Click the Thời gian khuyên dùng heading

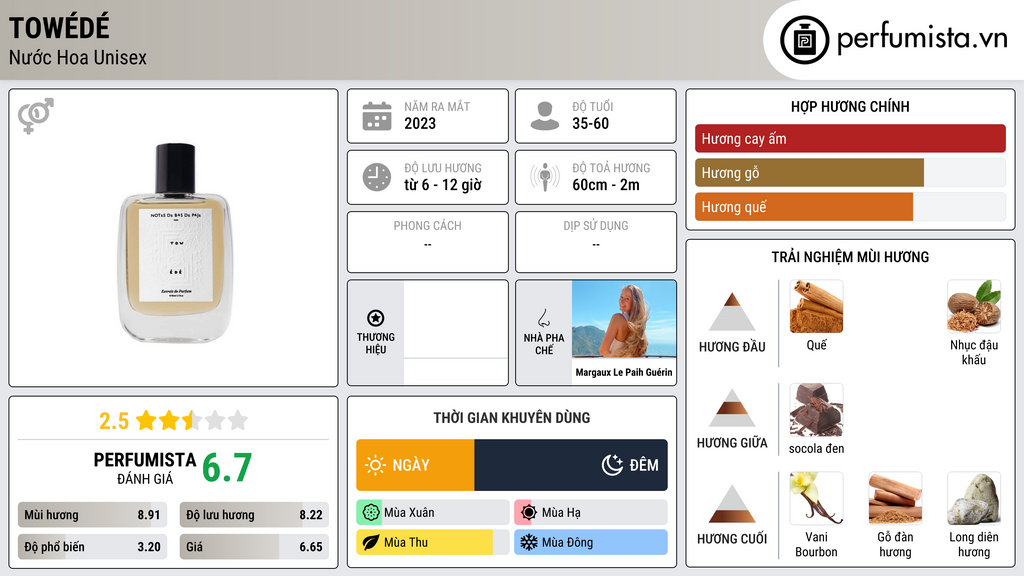pos(512,418)
